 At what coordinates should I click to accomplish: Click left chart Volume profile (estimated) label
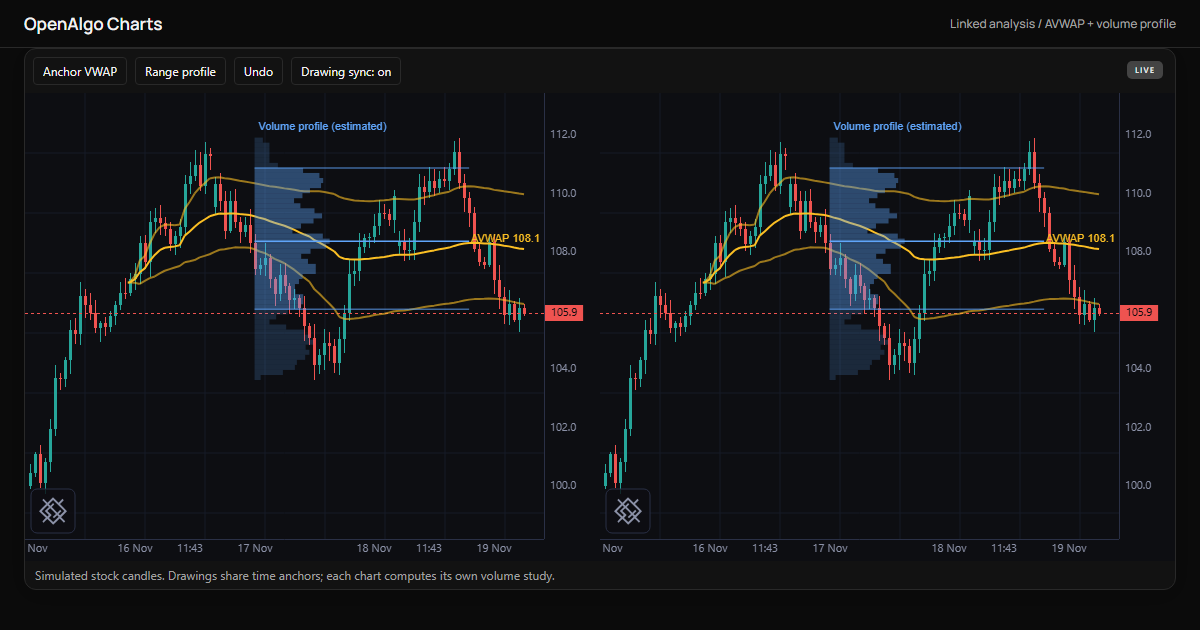click(322, 126)
